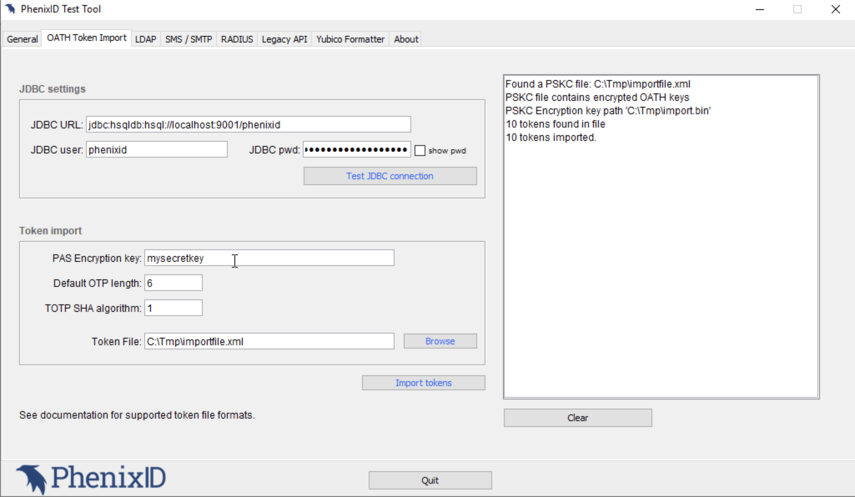855x497 pixels.
Task: Go to the About tab
Action: 406,39
